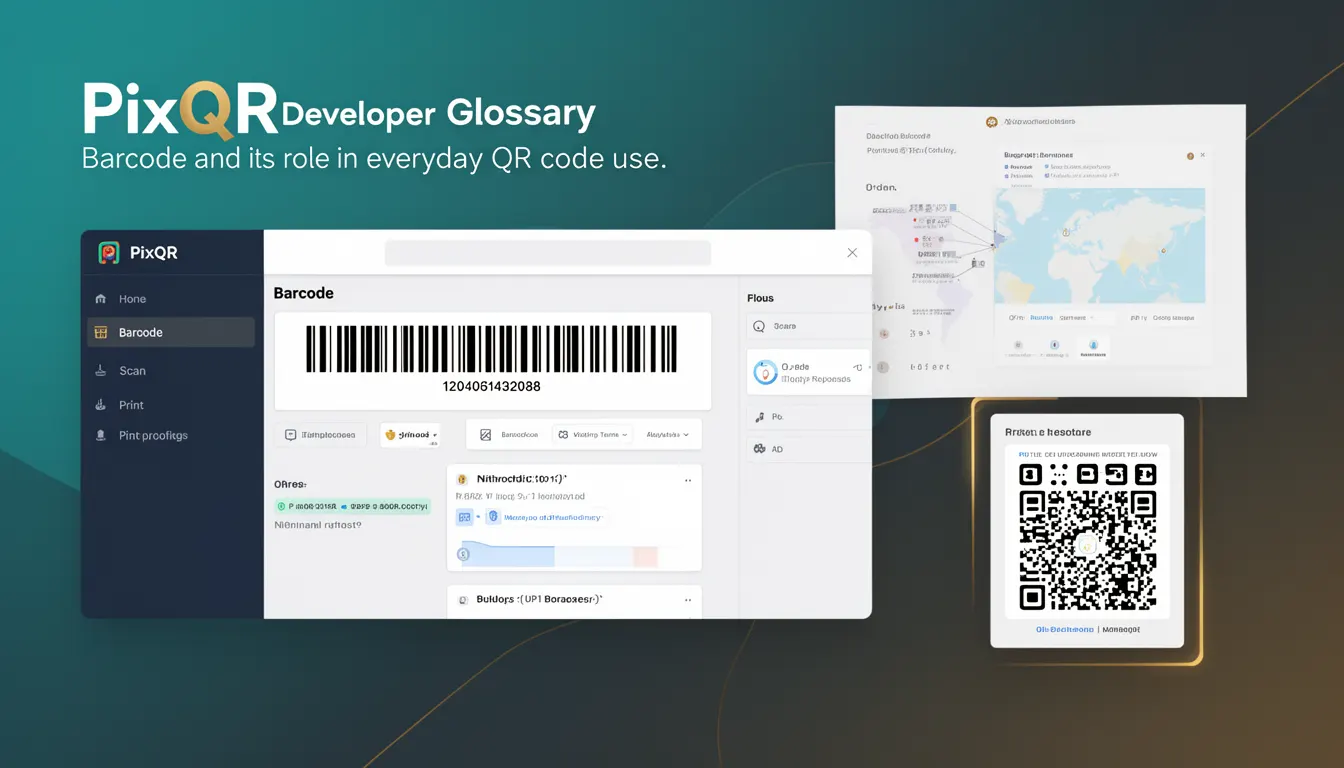The width and height of the screenshot is (1344, 768).
Task: Open the Print sidebar item
Action: coord(170,405)
